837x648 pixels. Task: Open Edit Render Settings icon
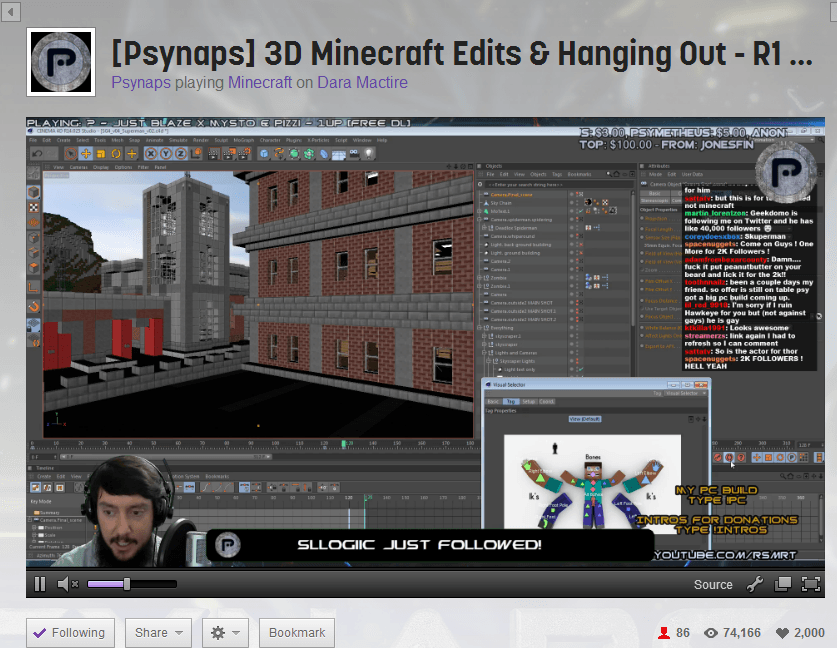[x=244, y=154]
